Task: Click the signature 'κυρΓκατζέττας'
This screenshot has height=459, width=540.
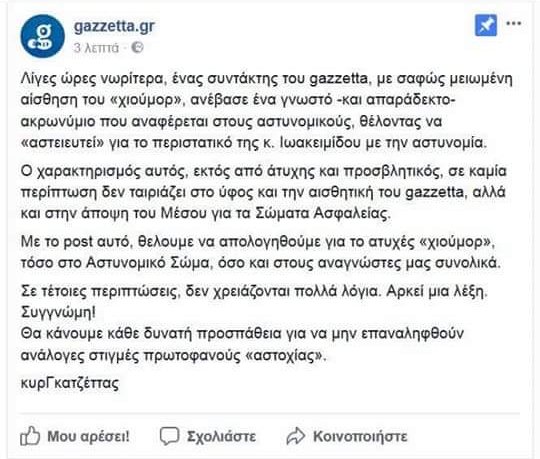Action: pyautogui.click(x=70, y=383)
